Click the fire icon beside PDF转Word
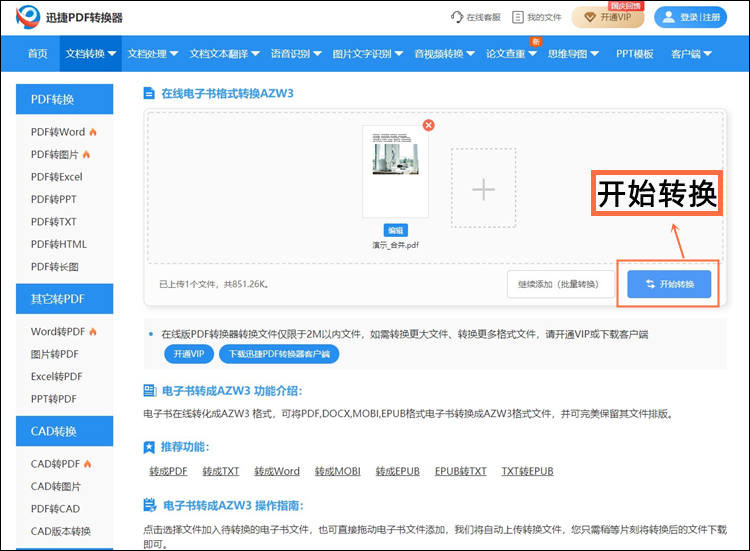 click(93, 132)
